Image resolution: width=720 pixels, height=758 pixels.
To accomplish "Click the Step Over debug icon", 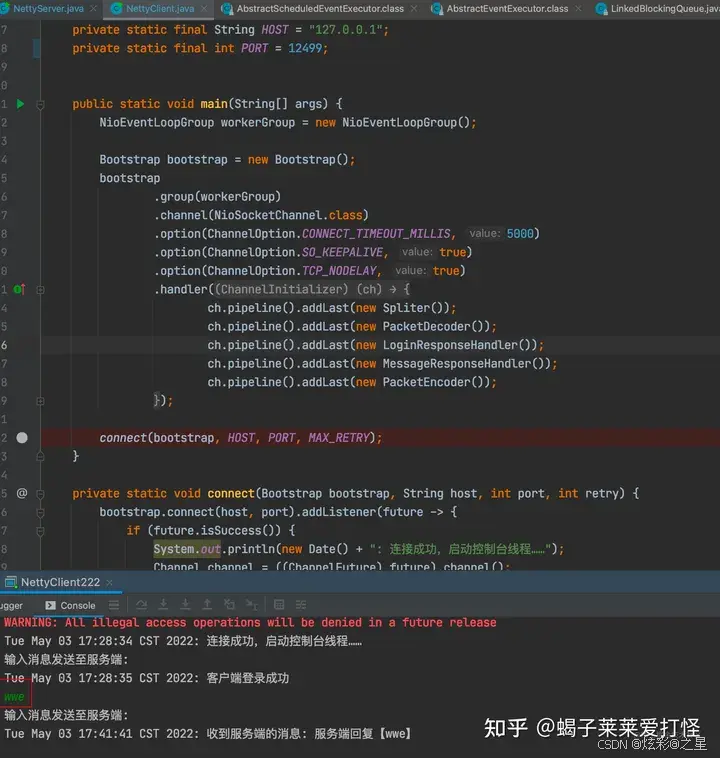I will [x=141, y=605].
